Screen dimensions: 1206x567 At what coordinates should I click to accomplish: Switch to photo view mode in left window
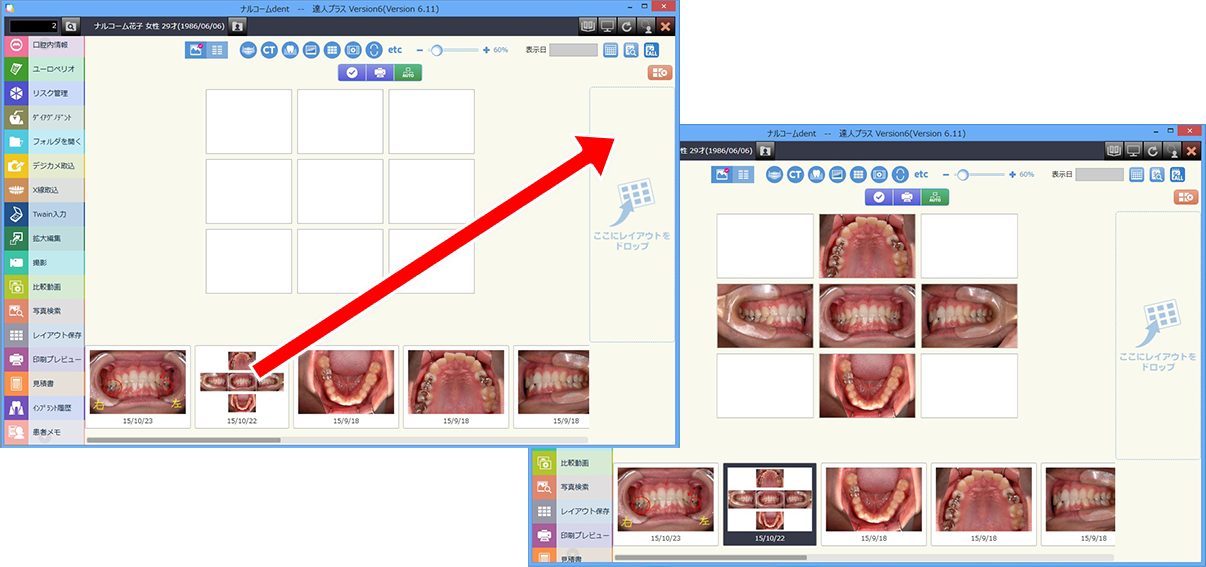(195, 49)
